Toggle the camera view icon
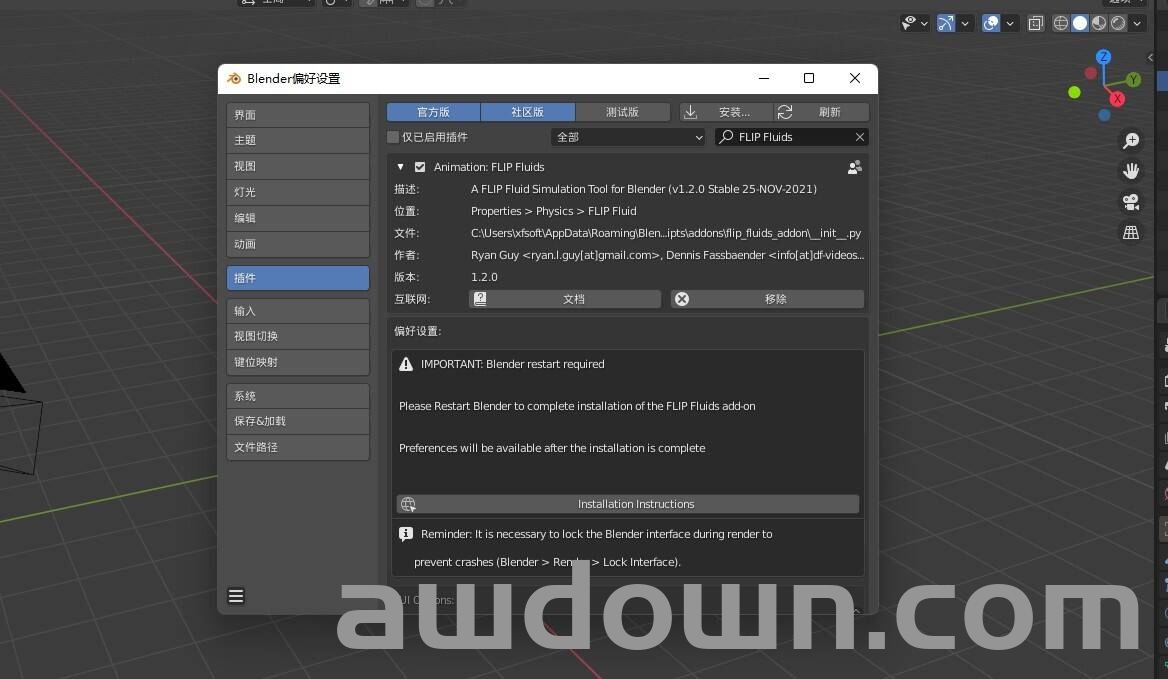The height and width of the screenshot is (679, 1168). (1131, 202)
